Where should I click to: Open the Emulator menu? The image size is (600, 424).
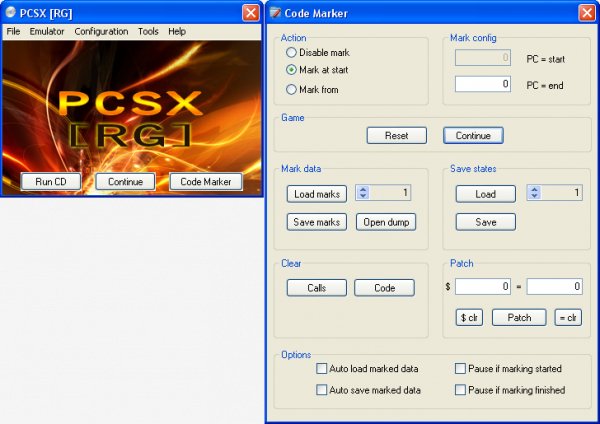(47, 31)
